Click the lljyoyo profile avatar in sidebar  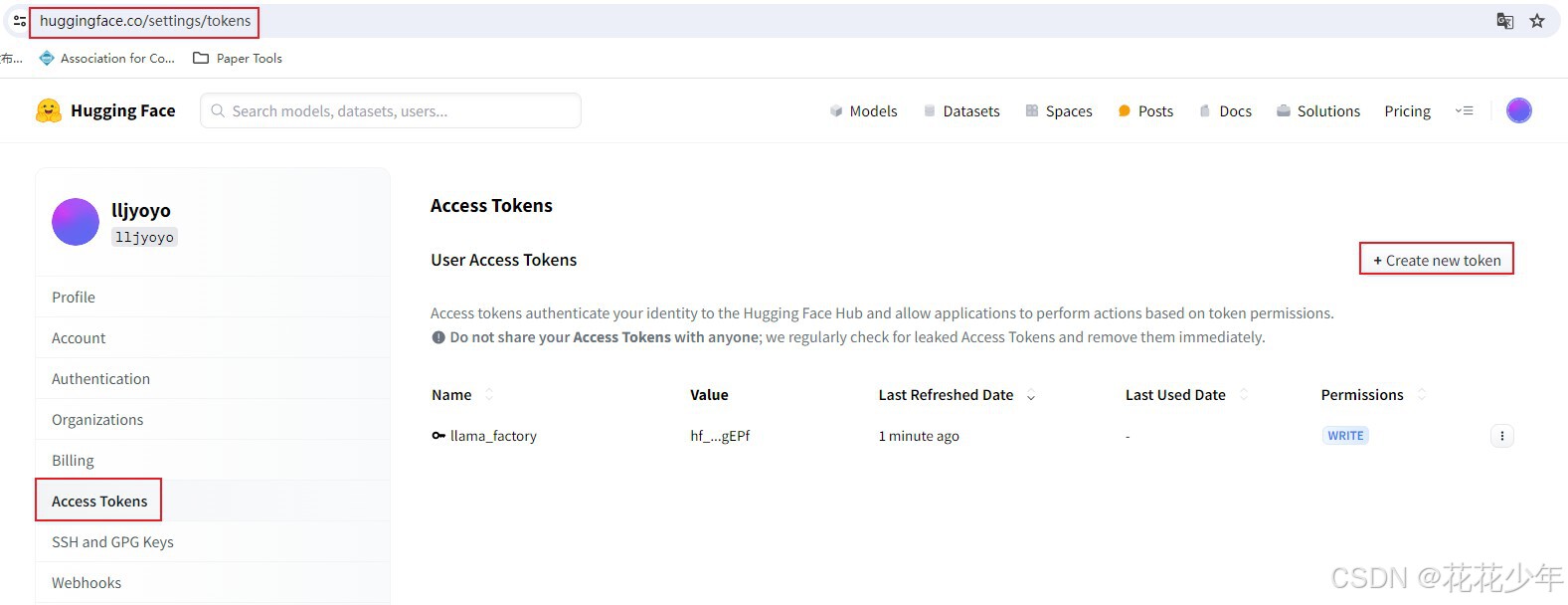point(76,222)
